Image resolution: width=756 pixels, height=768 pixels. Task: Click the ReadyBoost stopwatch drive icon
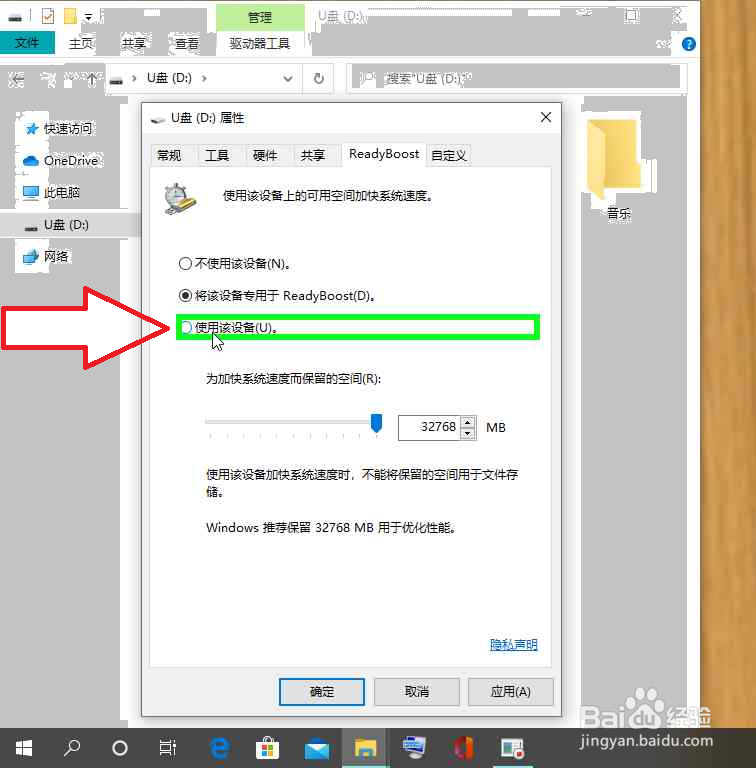coord(179,199)
